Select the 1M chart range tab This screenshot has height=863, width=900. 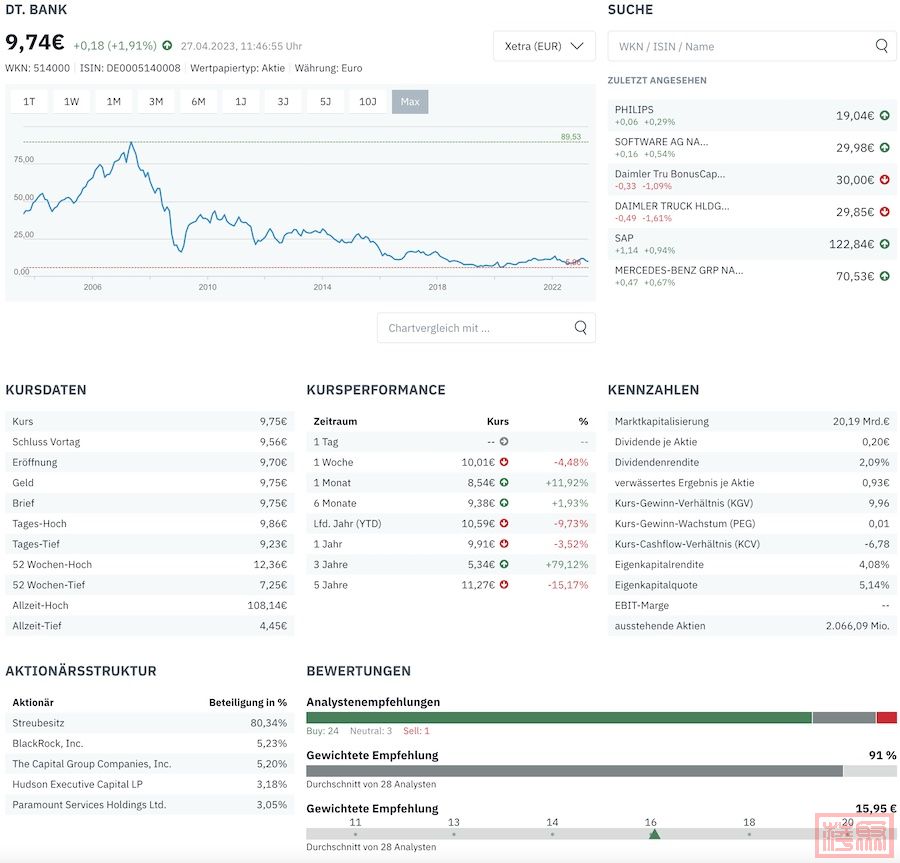tap(114, 102)
